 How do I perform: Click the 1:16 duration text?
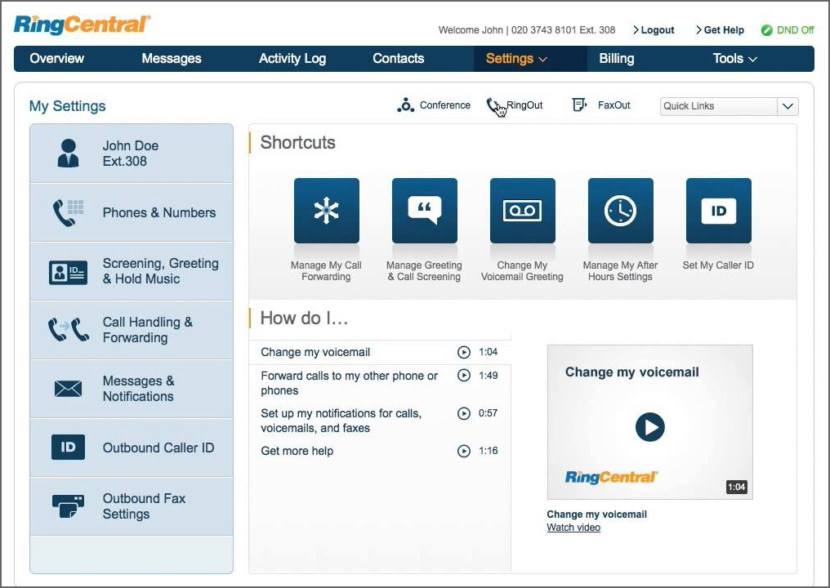point(488,451)
